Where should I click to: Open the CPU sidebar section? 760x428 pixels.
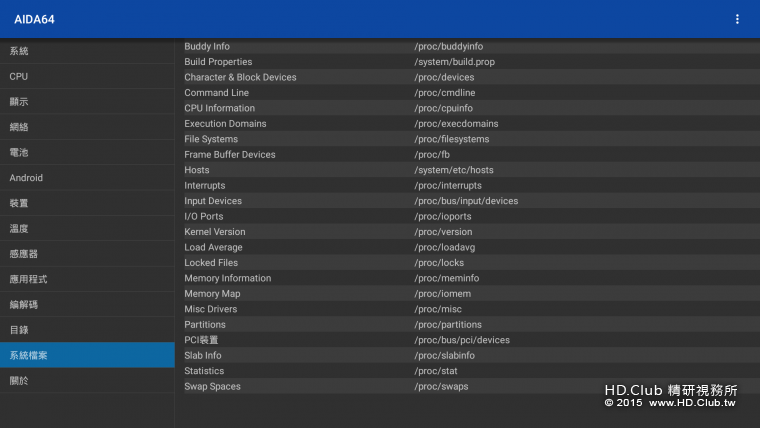tap(19, 76)
